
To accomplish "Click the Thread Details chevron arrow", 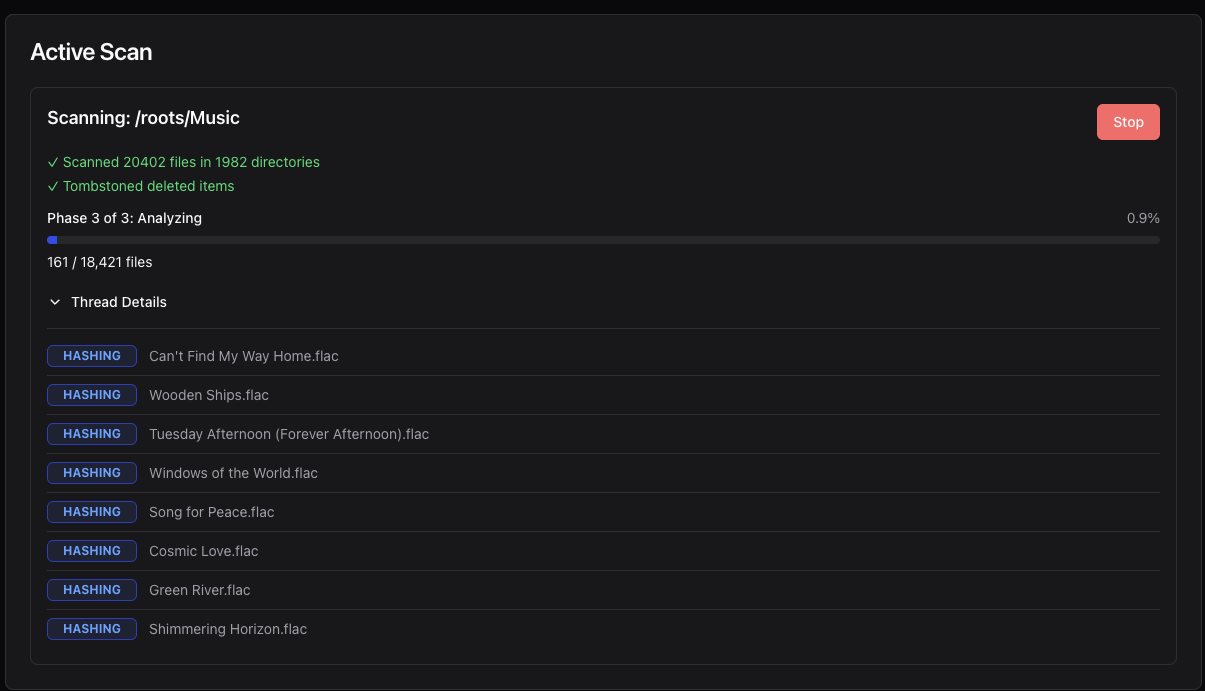I will tap(55, 302).
